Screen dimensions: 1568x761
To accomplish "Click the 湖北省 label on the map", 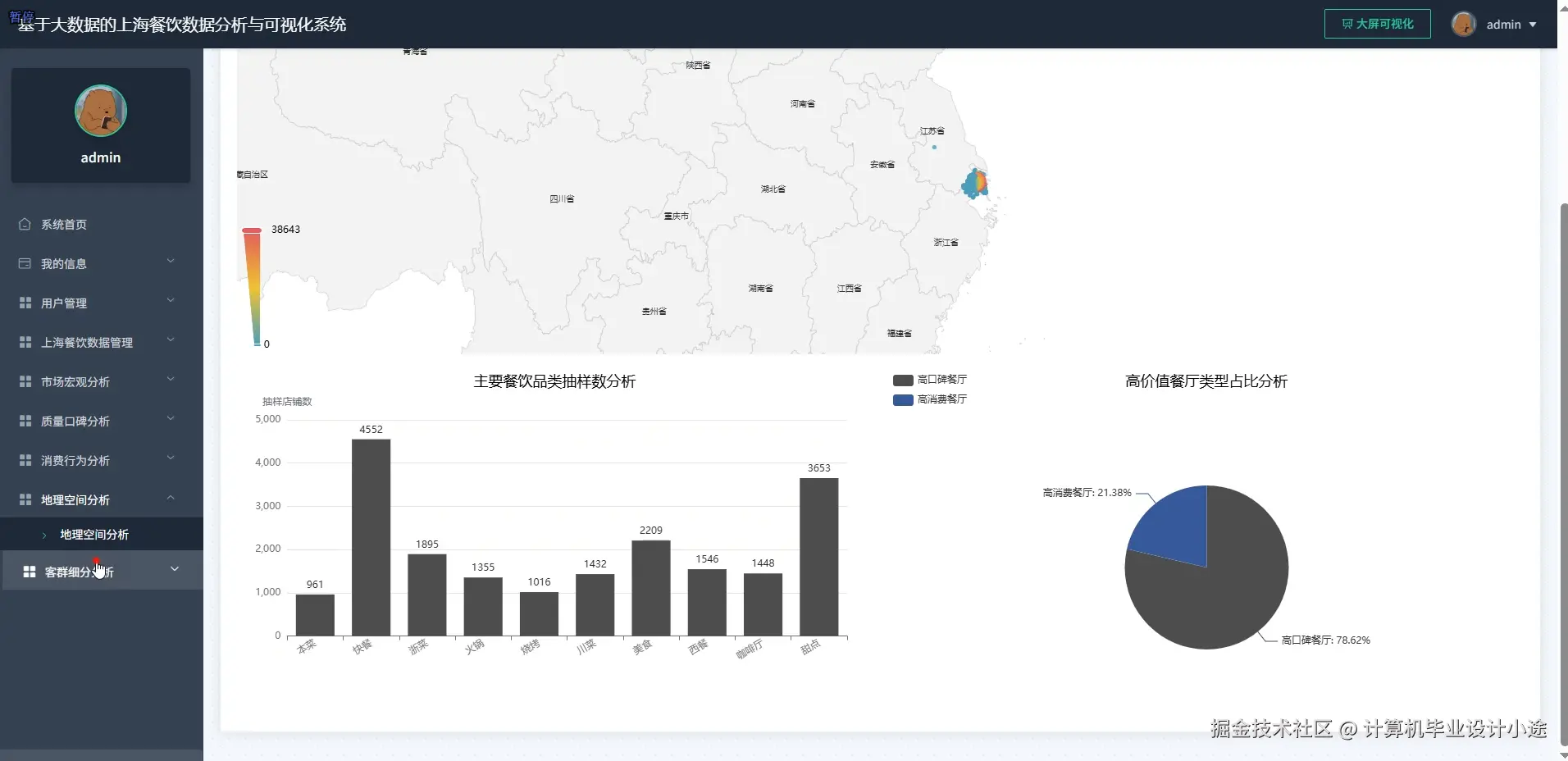I will 773,189.
